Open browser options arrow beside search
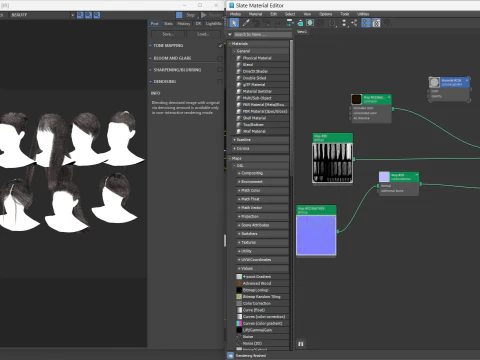Screen dimensions: 480x360 coord(230,34)
